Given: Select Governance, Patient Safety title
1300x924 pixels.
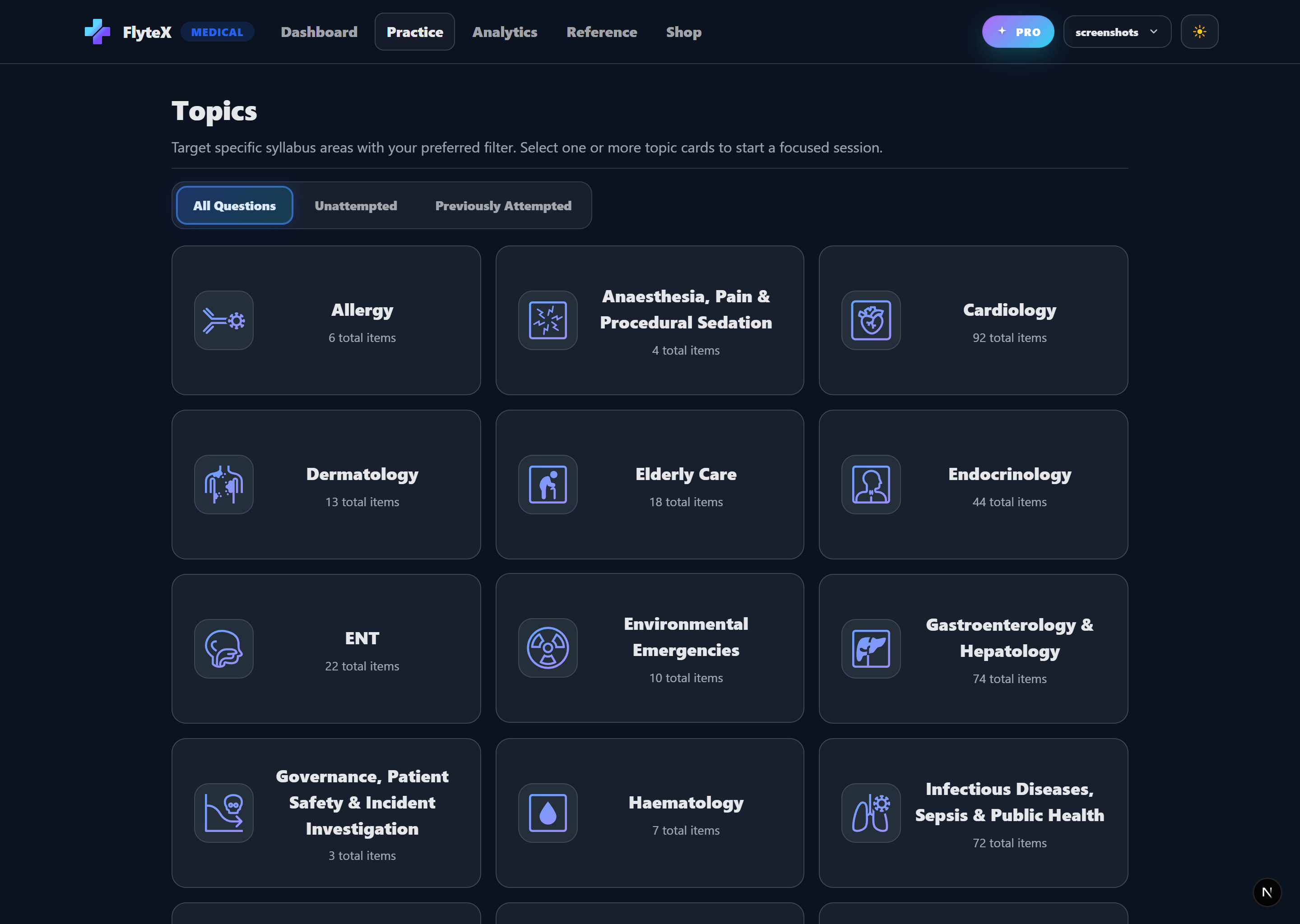Looking at the screenshot, I should (x=362, y=803).
